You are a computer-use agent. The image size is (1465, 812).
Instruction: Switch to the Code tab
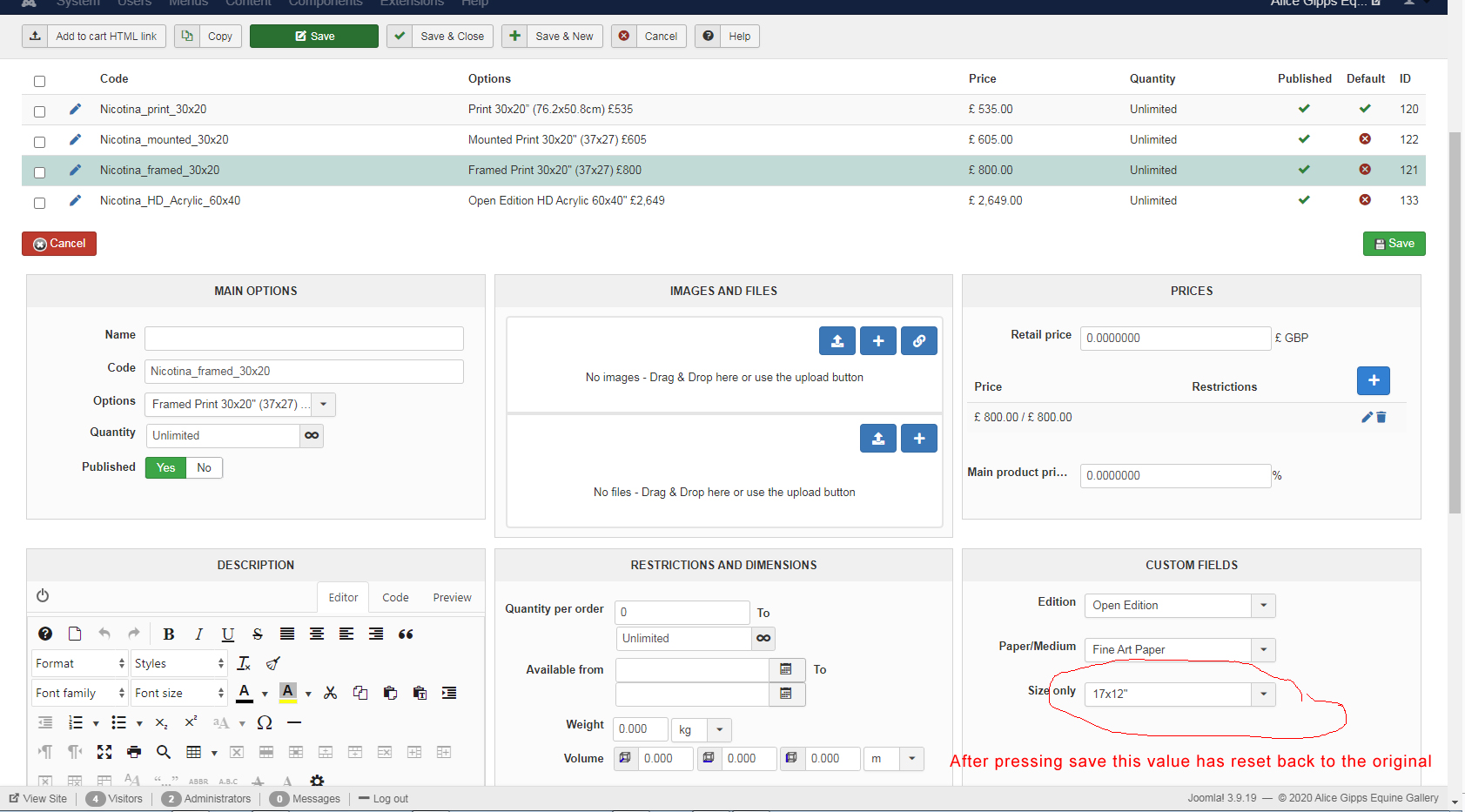pos(395,597)
